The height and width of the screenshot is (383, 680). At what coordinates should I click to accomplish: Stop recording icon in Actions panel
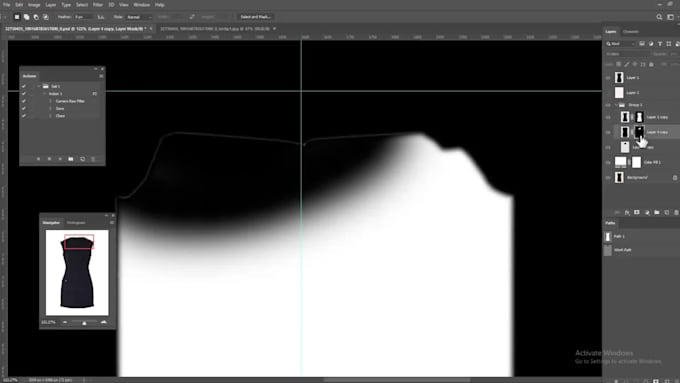pyautogui.click(x=38, y=159)
